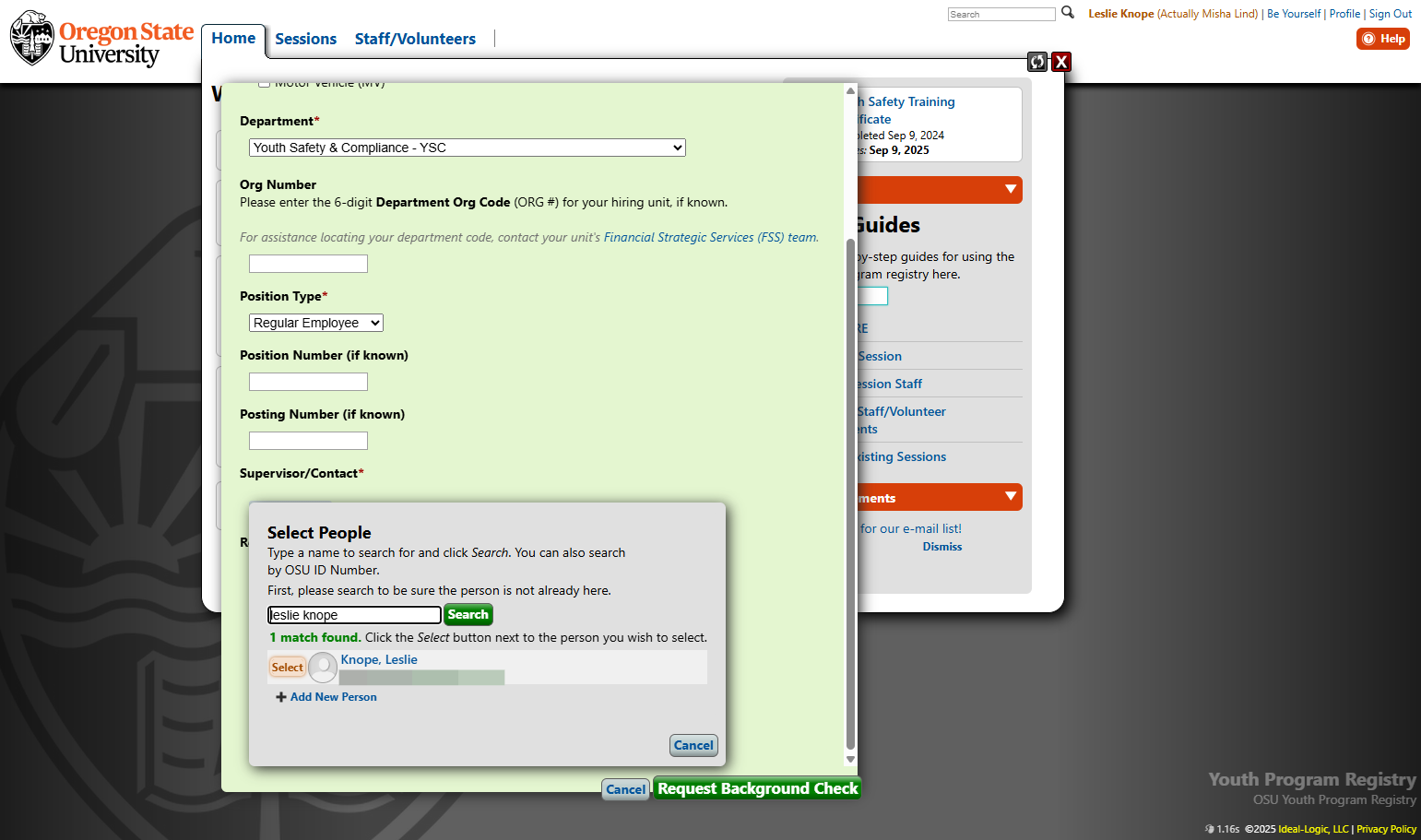The image size is (1421, 840).
Task: Click Add New Person link
Action: pos(333,697)
